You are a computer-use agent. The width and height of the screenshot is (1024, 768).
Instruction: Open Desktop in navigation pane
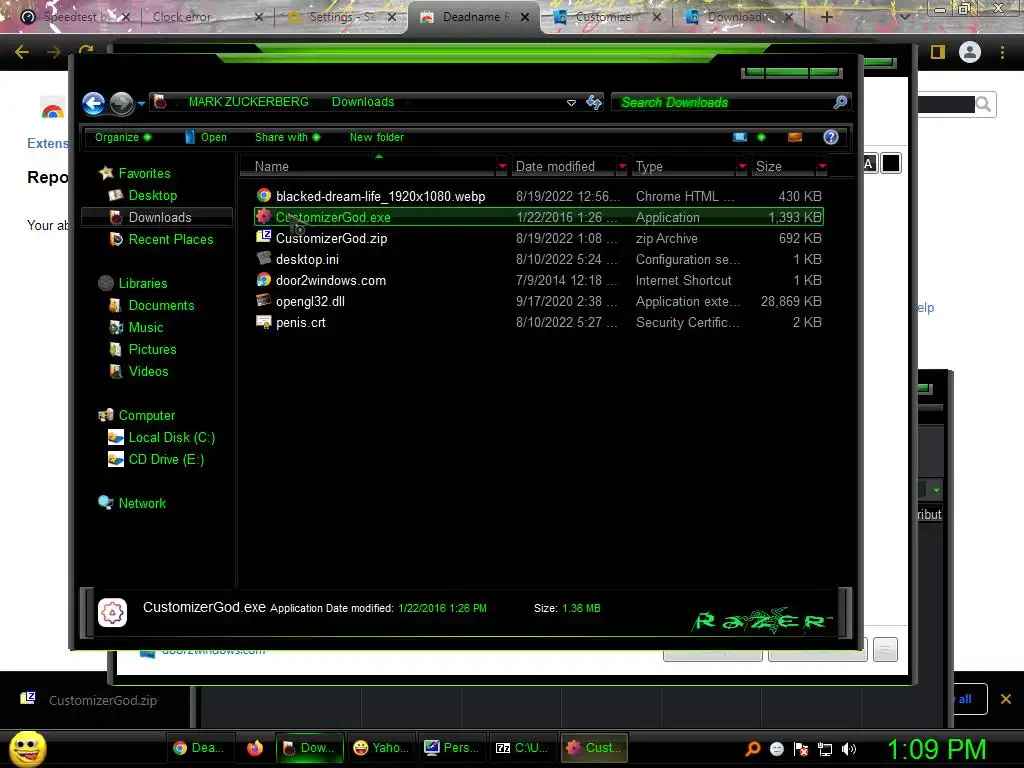153,195
